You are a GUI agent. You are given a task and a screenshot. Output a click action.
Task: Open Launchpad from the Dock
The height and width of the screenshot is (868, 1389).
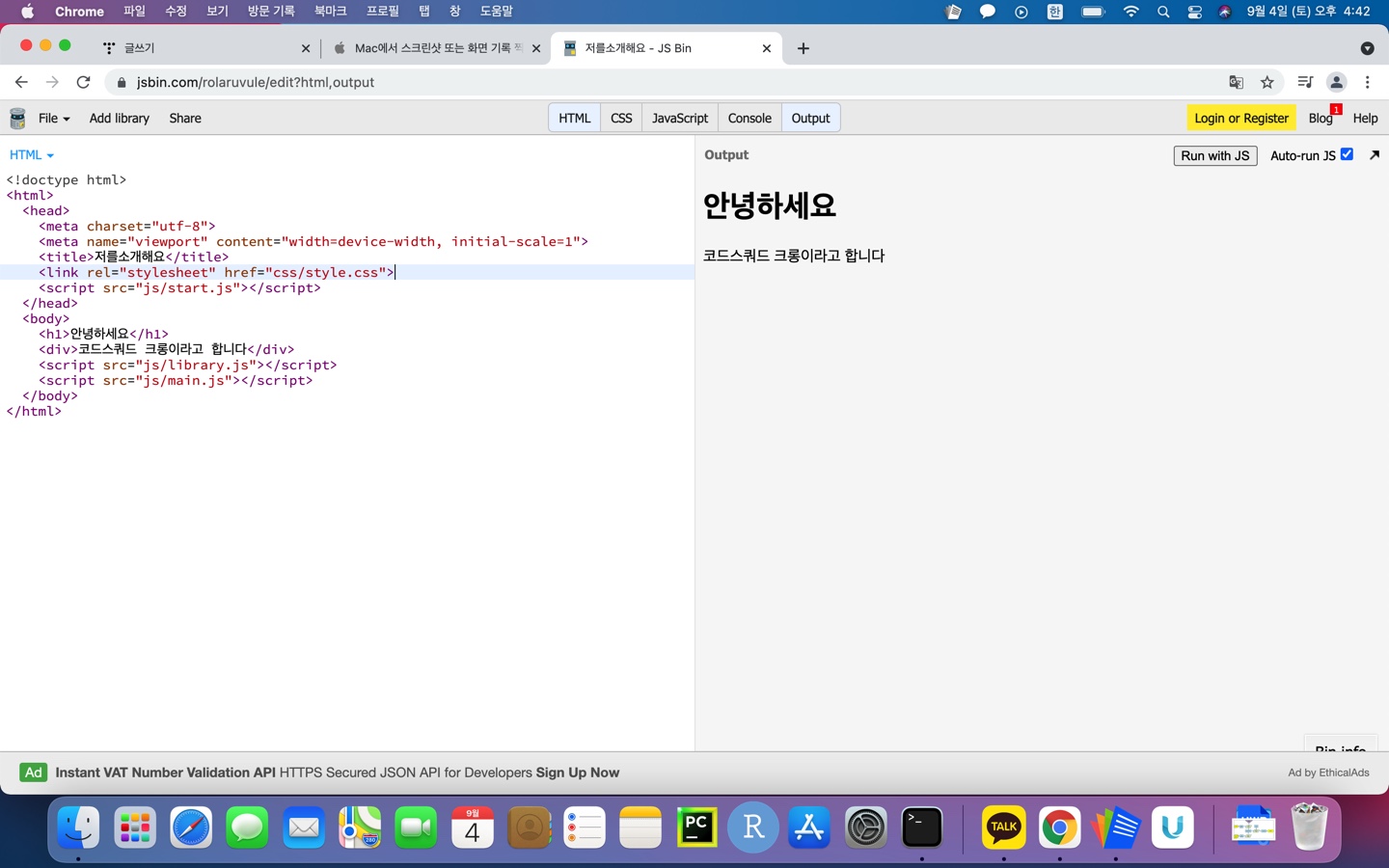click(x=135, y=827)
